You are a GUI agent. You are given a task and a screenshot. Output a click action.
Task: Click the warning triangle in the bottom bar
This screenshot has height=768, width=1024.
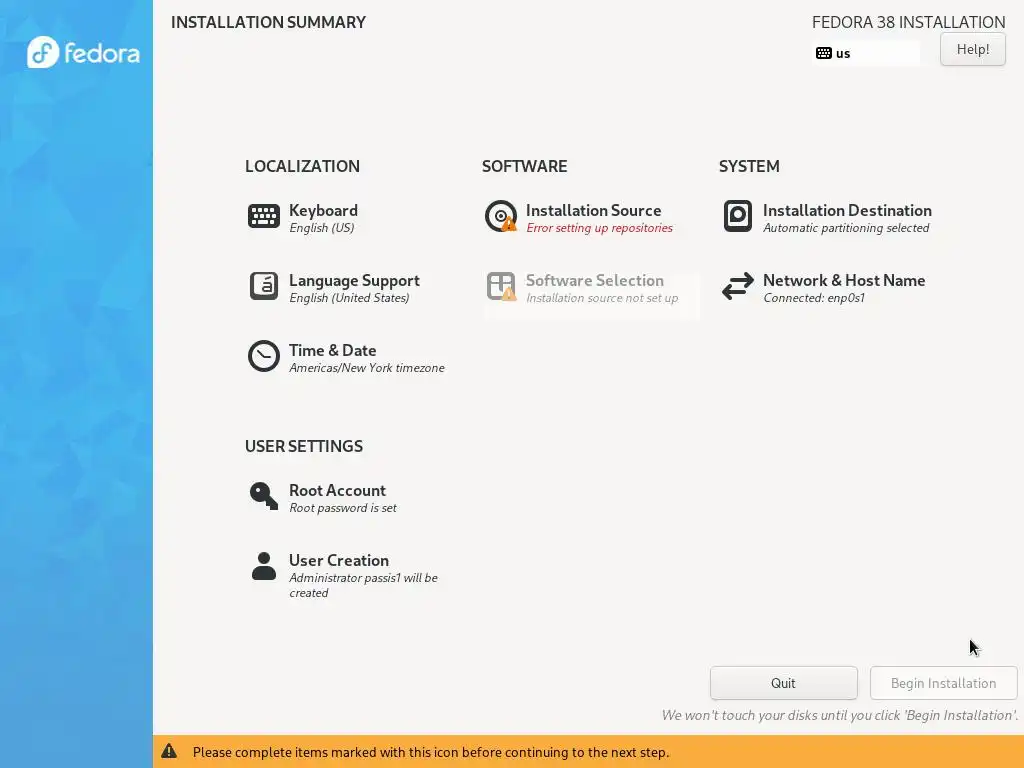(x=169, y=751)
